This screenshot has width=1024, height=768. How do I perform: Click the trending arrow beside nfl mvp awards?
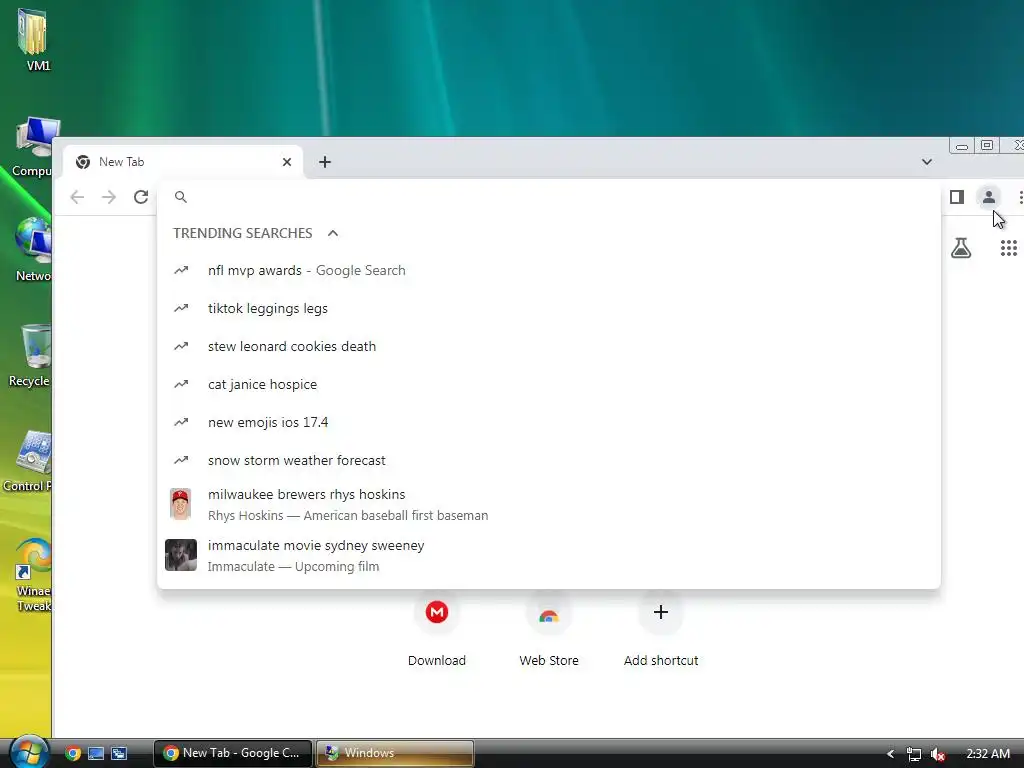pyautogui.click(x=181, y=270)
